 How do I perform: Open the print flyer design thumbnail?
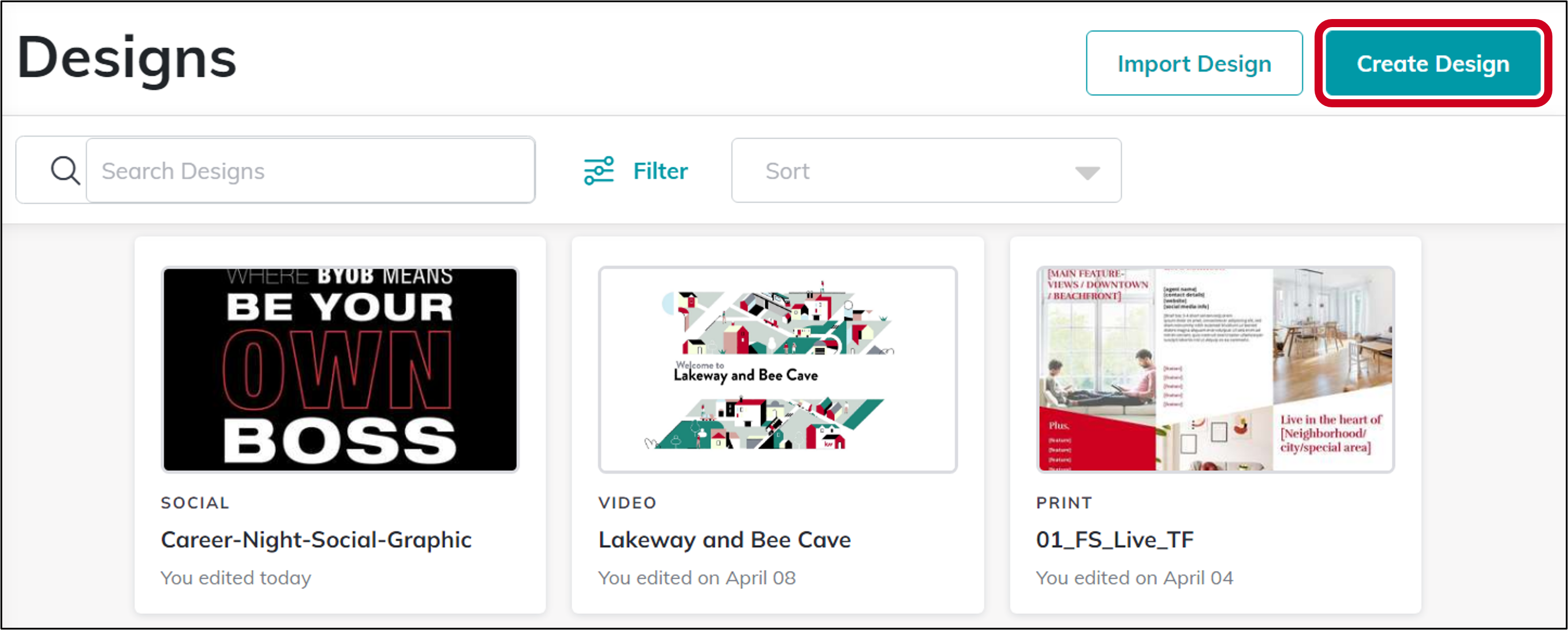[1215, 369]
